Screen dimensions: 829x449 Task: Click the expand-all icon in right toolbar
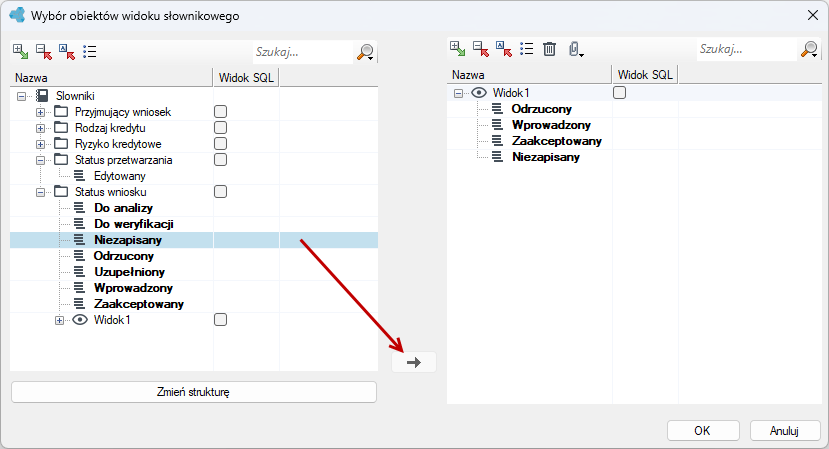[x=458, y=49]
